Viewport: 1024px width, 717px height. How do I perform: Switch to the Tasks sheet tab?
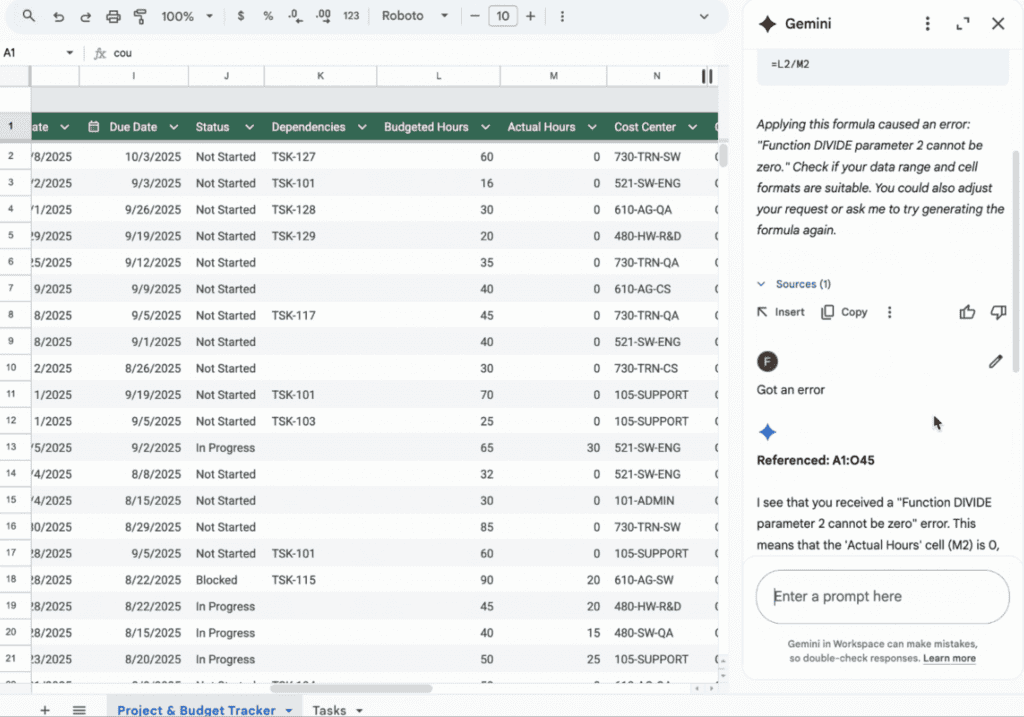coord(329,710)
